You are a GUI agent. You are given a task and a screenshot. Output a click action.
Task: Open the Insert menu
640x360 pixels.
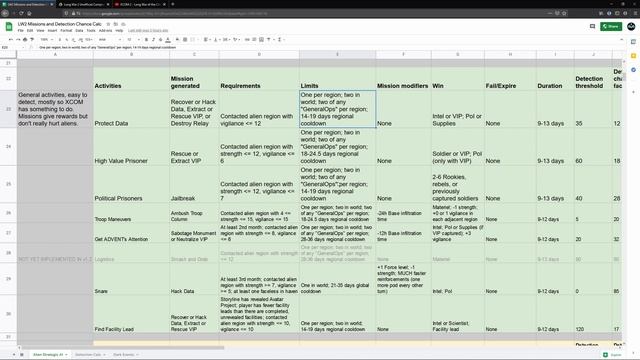[52, 31]
